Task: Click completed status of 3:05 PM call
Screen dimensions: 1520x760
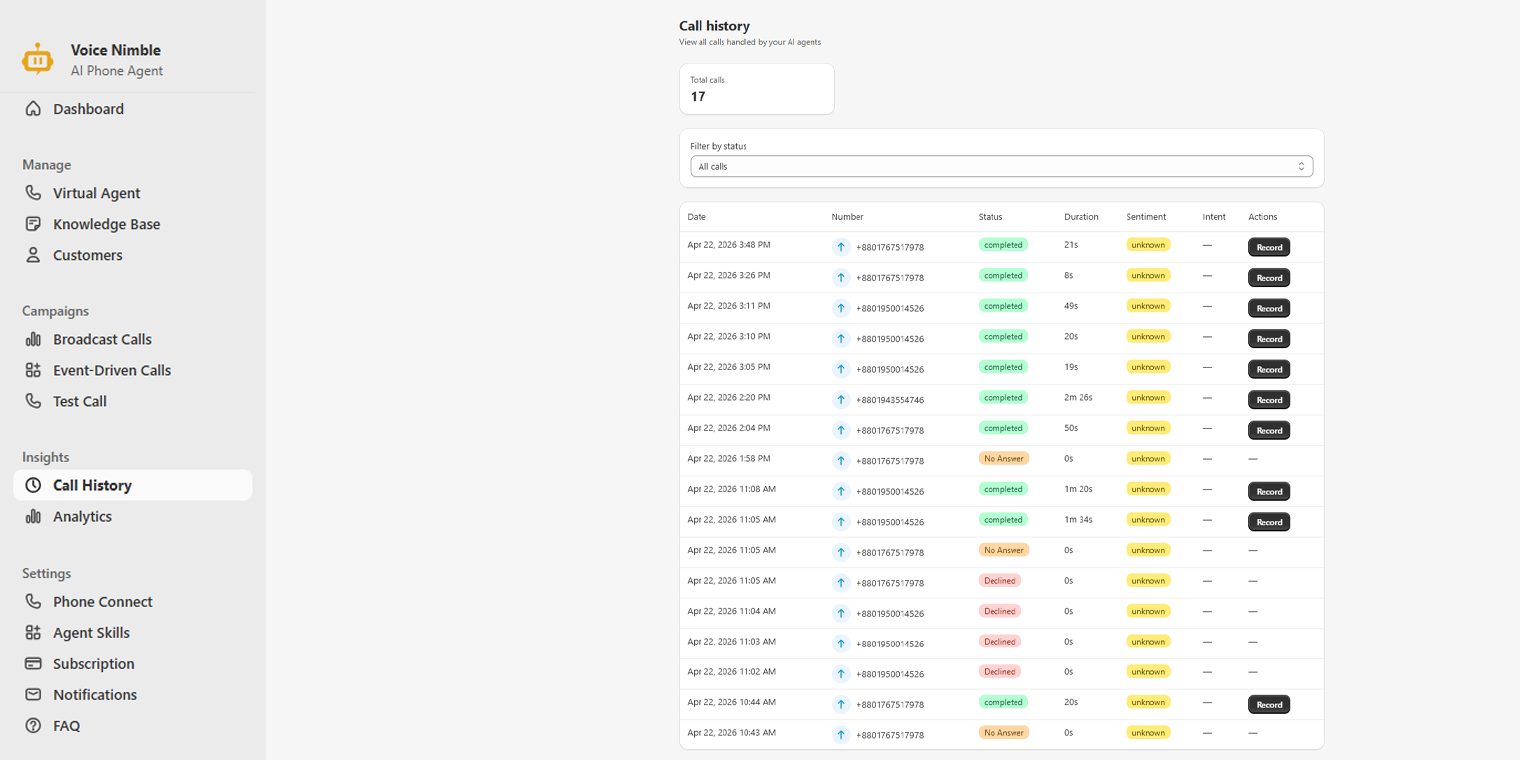Action: point(1003,367)
